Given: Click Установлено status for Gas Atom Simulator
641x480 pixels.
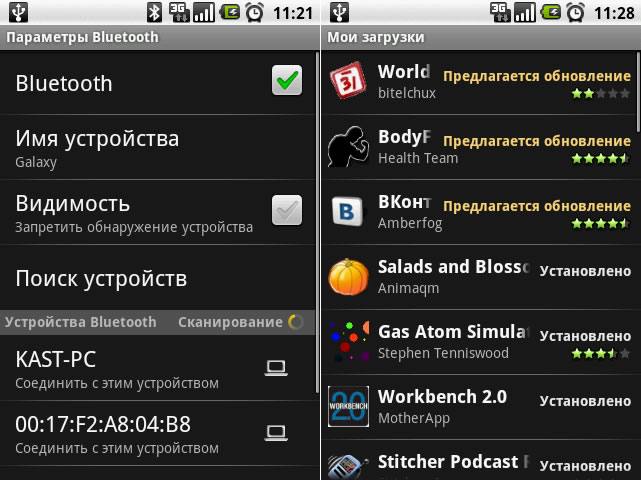Looking at the screenshot, I should 585,336.
